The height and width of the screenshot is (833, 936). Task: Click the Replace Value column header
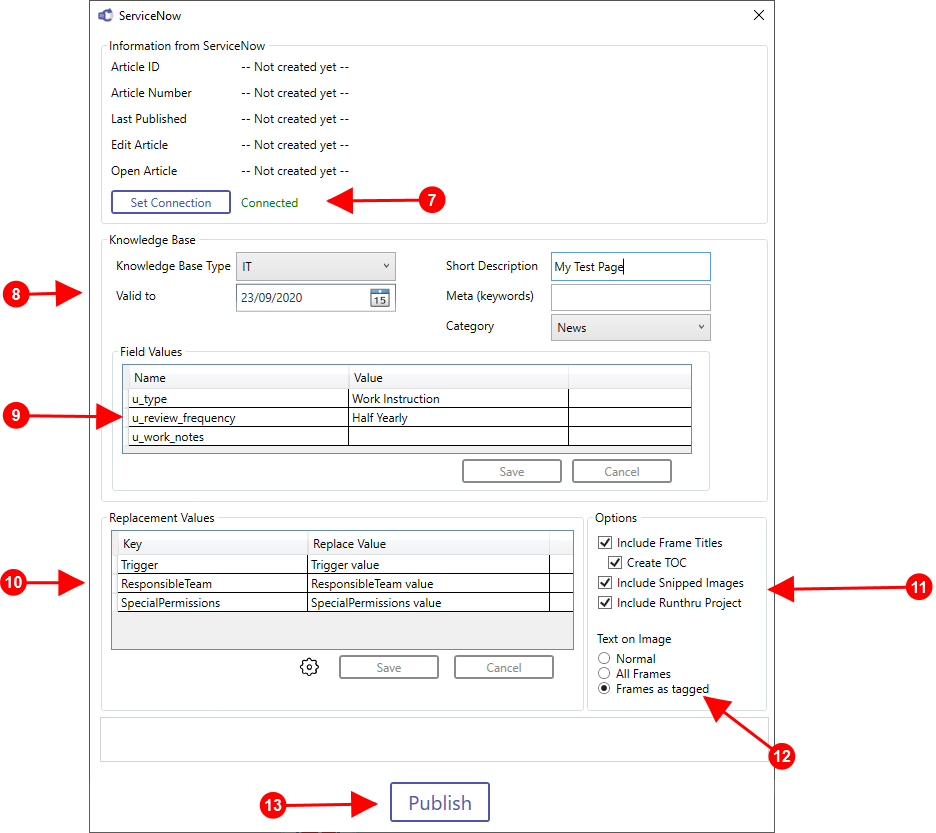click(429, 543)
